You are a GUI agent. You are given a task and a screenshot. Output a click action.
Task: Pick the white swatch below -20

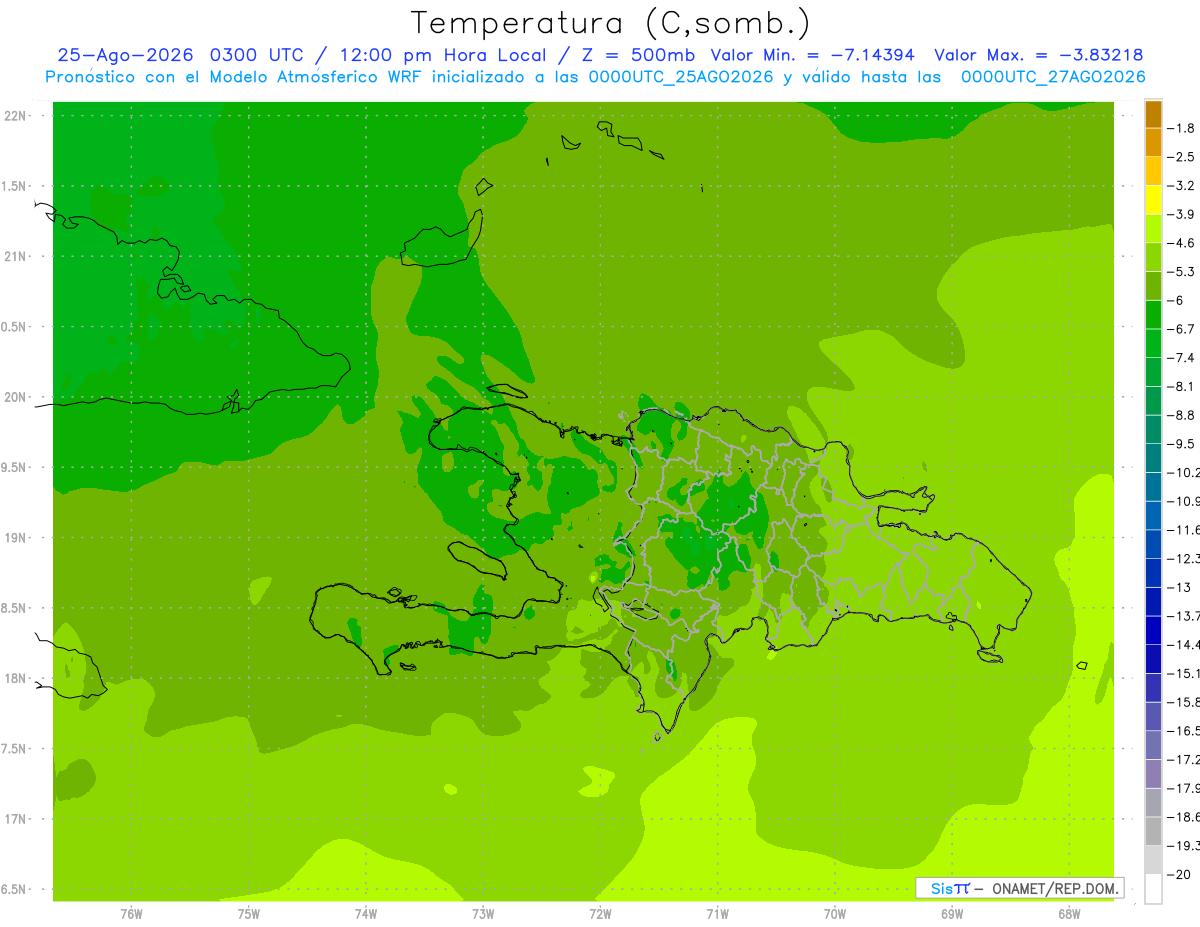(1153, 889)
